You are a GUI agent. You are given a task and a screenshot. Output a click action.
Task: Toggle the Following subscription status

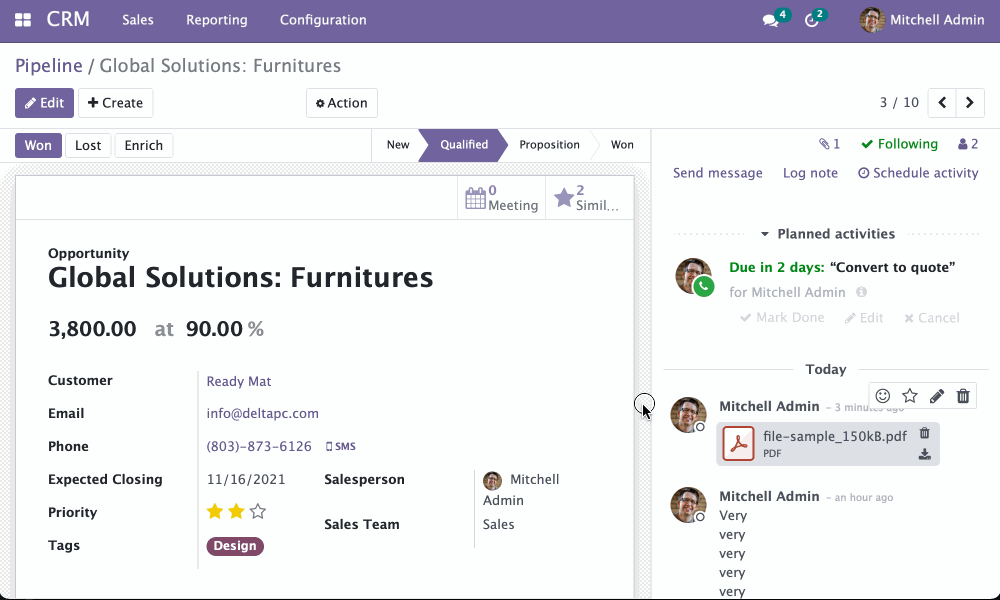899,144
